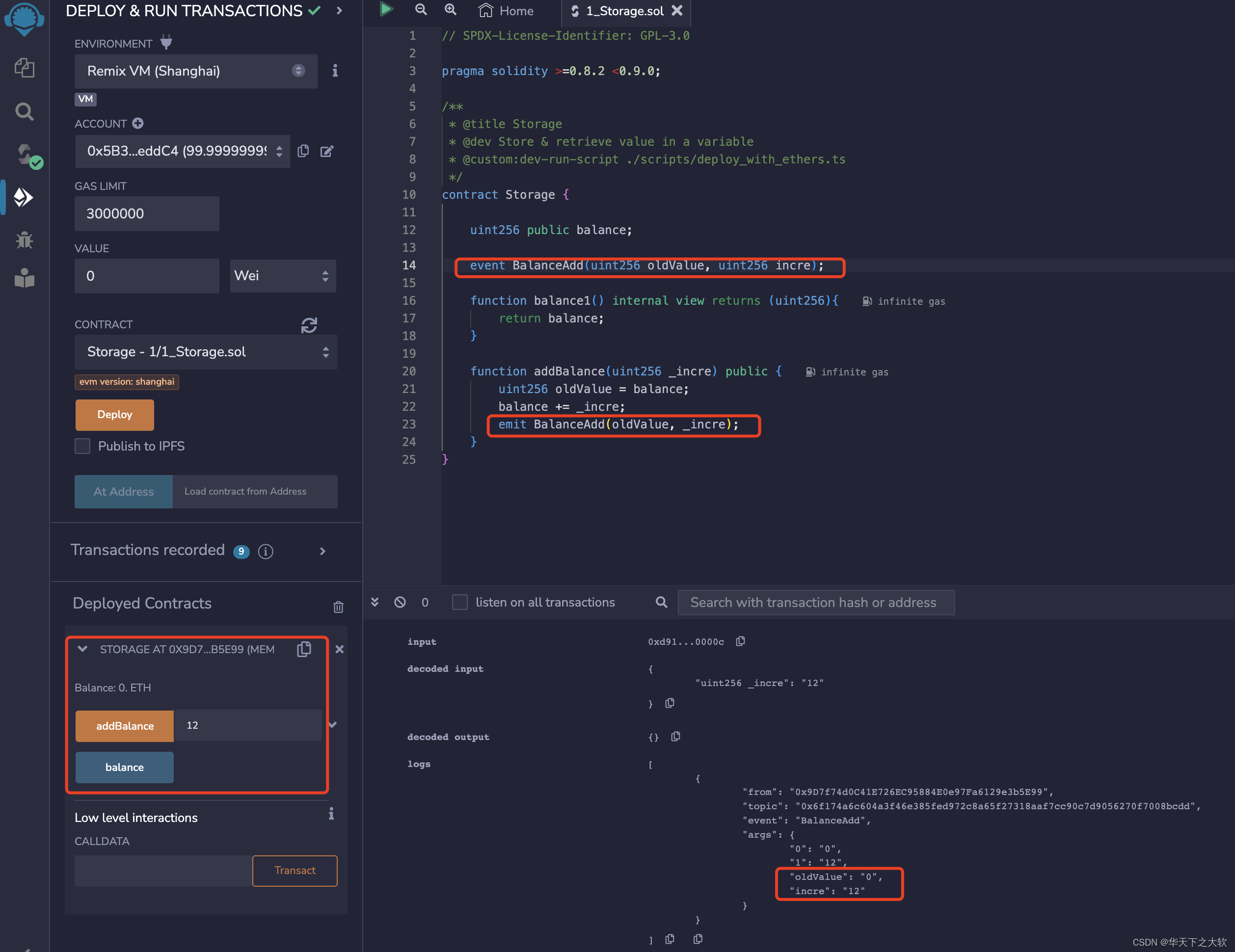Image resolution: width=1235 pixels, height=952 pixels.
Task: Zoom out the editor font
Action: [421, 10]
